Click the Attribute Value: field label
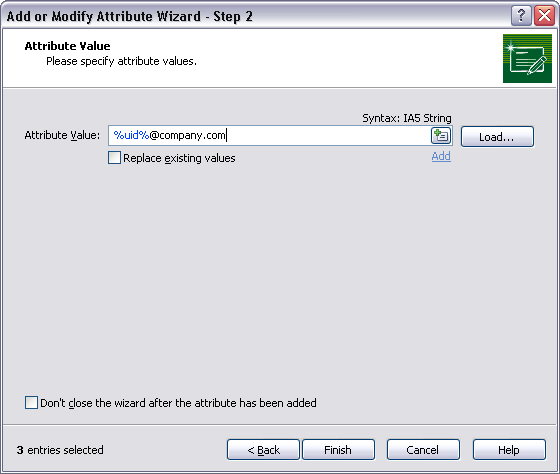The image size is (560, 474). coord(62,135)
